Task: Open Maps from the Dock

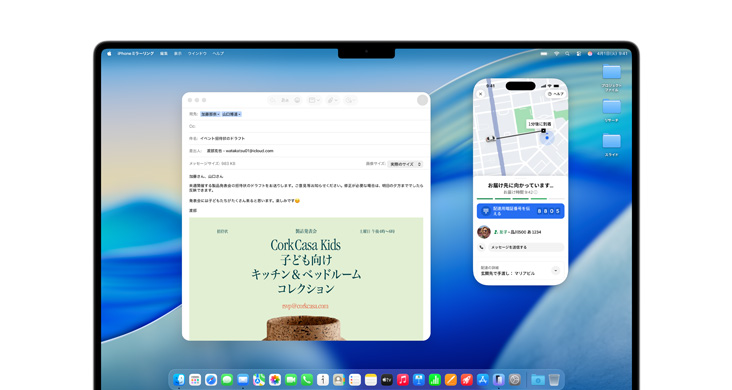Action: [259, 380]
